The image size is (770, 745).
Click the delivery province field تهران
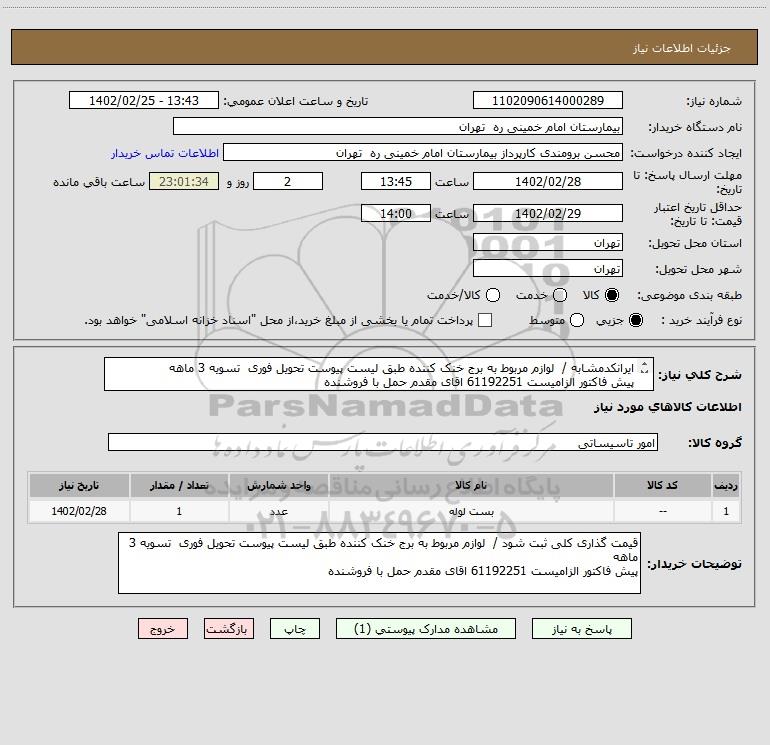tap(548, 242)
